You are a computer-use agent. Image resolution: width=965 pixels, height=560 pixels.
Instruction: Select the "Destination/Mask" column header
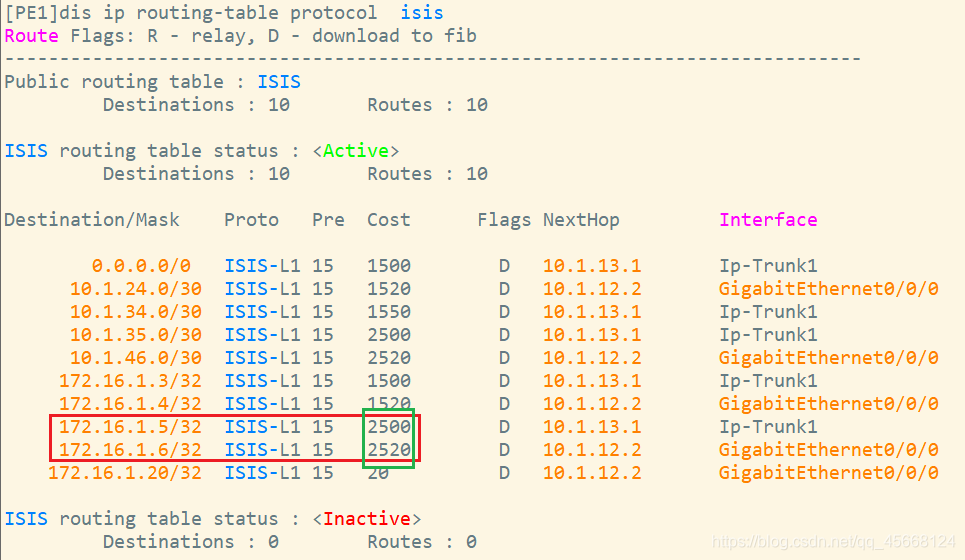coord(92,220)
